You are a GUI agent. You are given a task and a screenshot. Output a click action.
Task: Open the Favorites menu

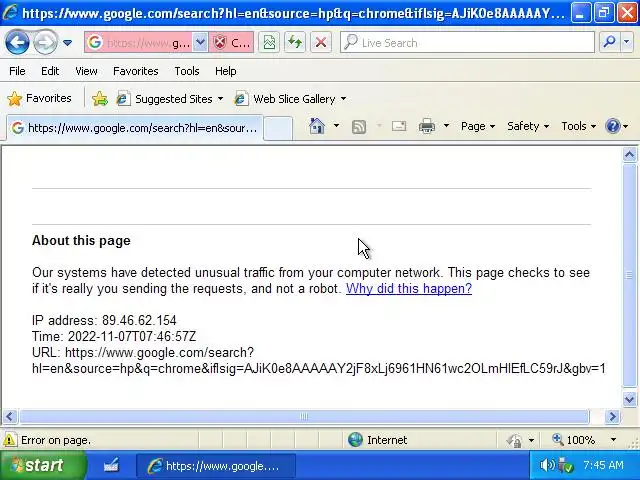136,71
